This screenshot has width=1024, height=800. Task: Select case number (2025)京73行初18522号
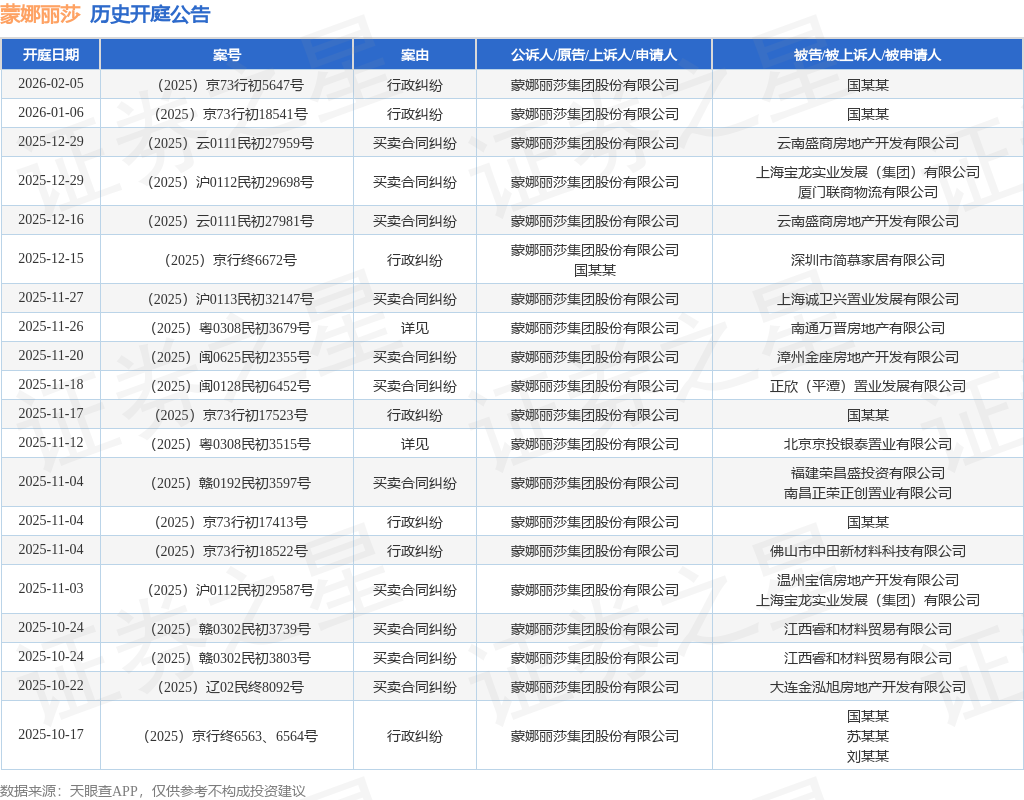227,551
